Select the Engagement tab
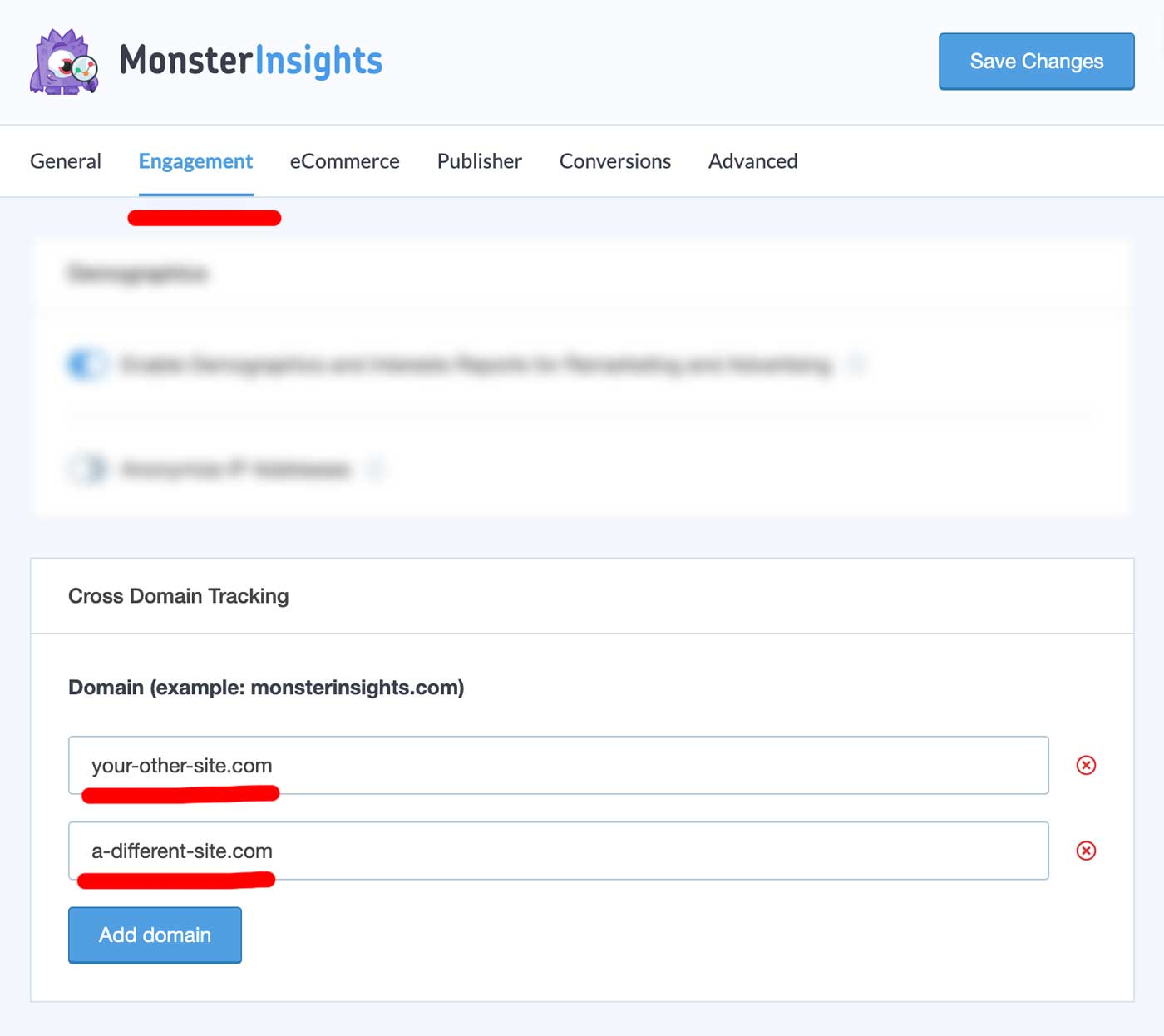The height and width of the screenshot is (1036, 1164). [195, 161]
